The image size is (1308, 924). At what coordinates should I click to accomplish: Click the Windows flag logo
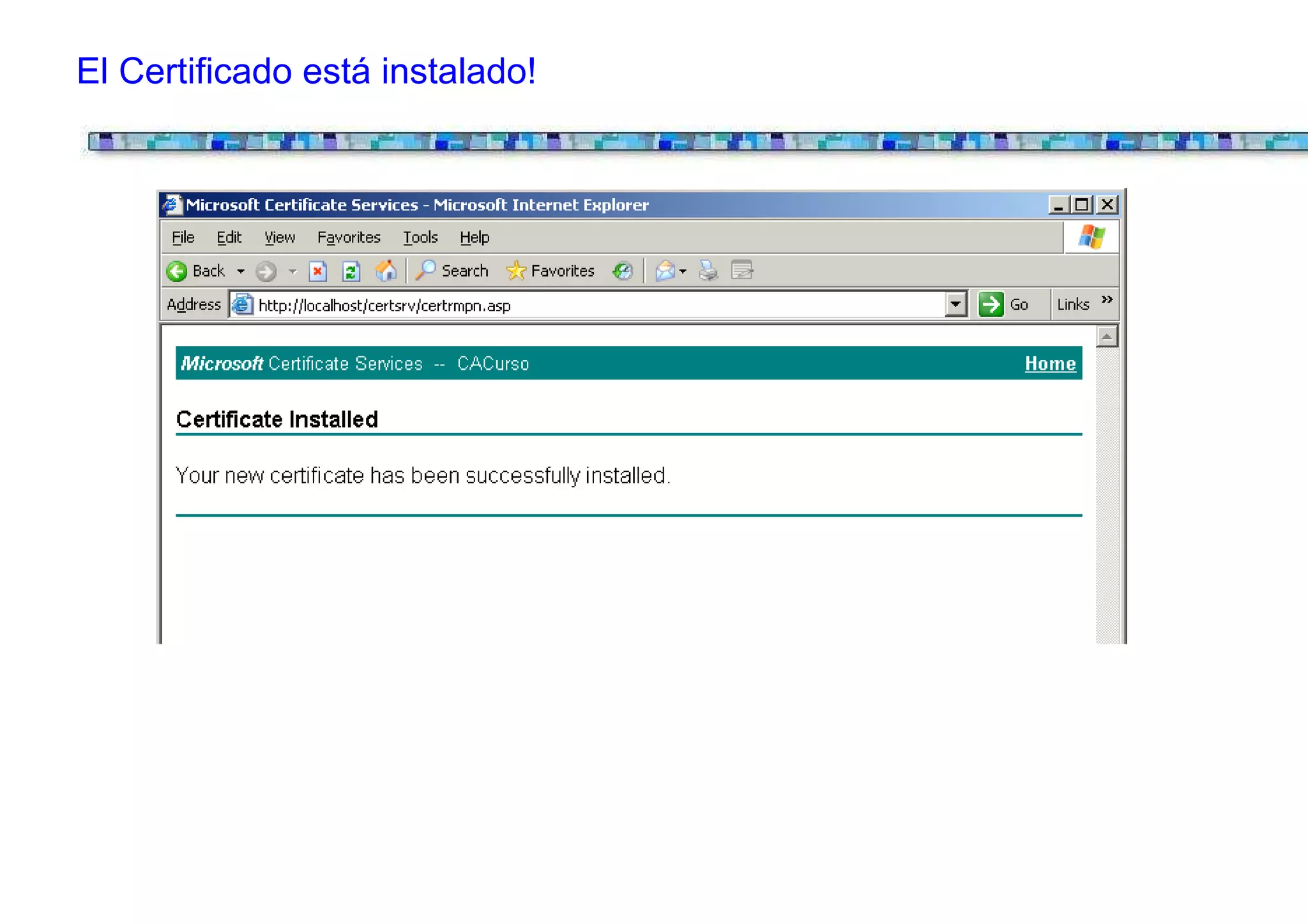[x=1091, y=237]
